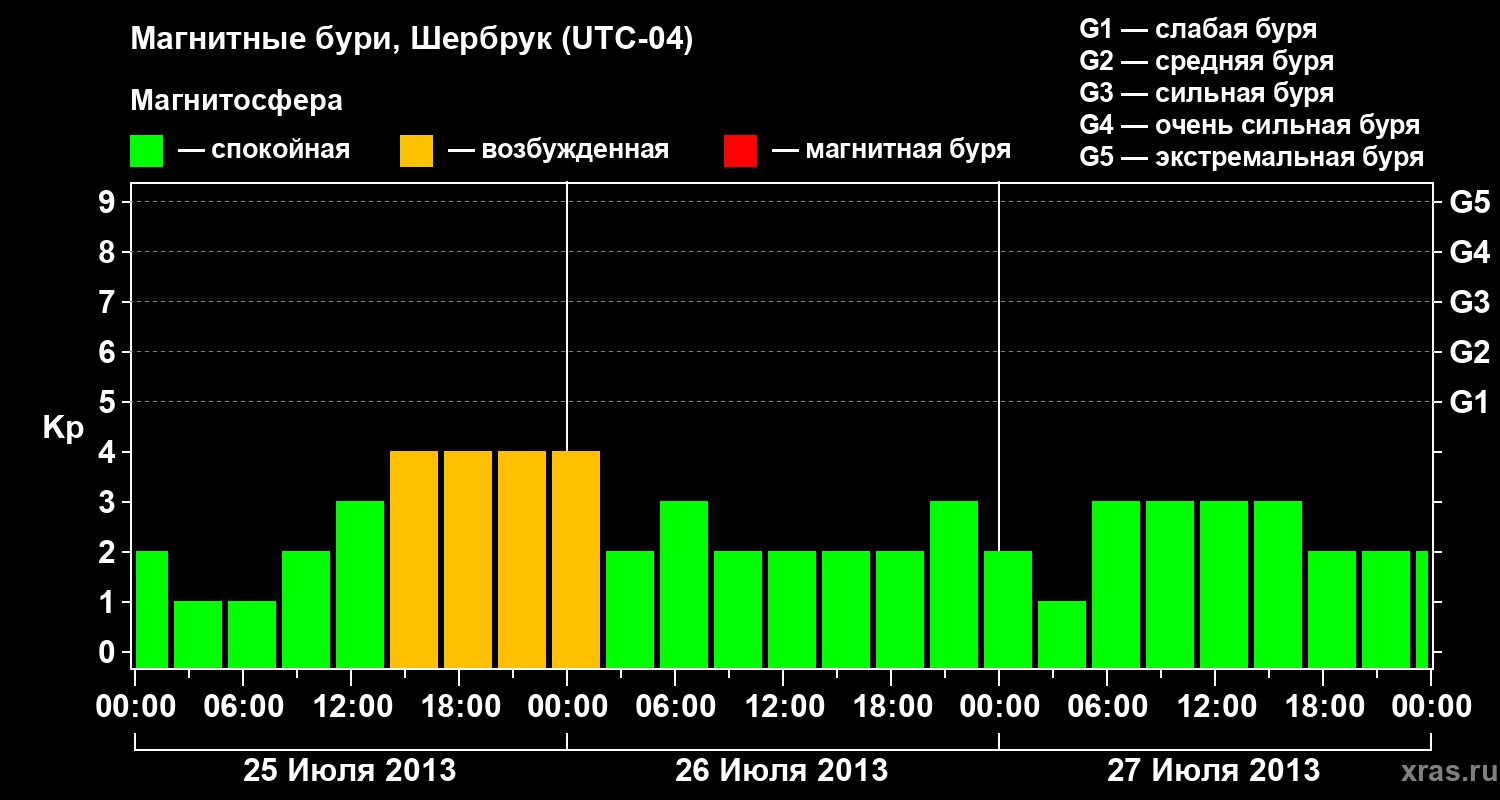The image size is (1500, 800).
Task: Click the green Kp 1 bar at 03:00 on 27 July
Action: 1062,634
